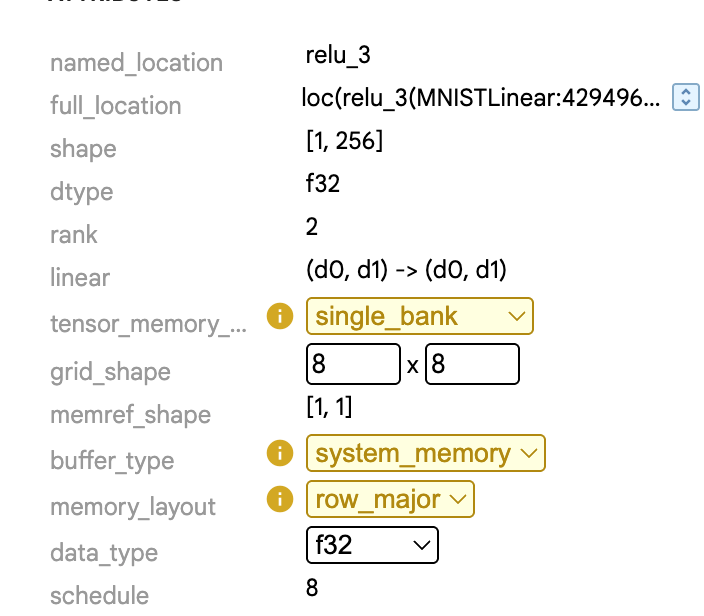The height and width of the screenshot is (616, 704).
Task: Click the truncated tensor_memory_ label
Action: point(149,324)
